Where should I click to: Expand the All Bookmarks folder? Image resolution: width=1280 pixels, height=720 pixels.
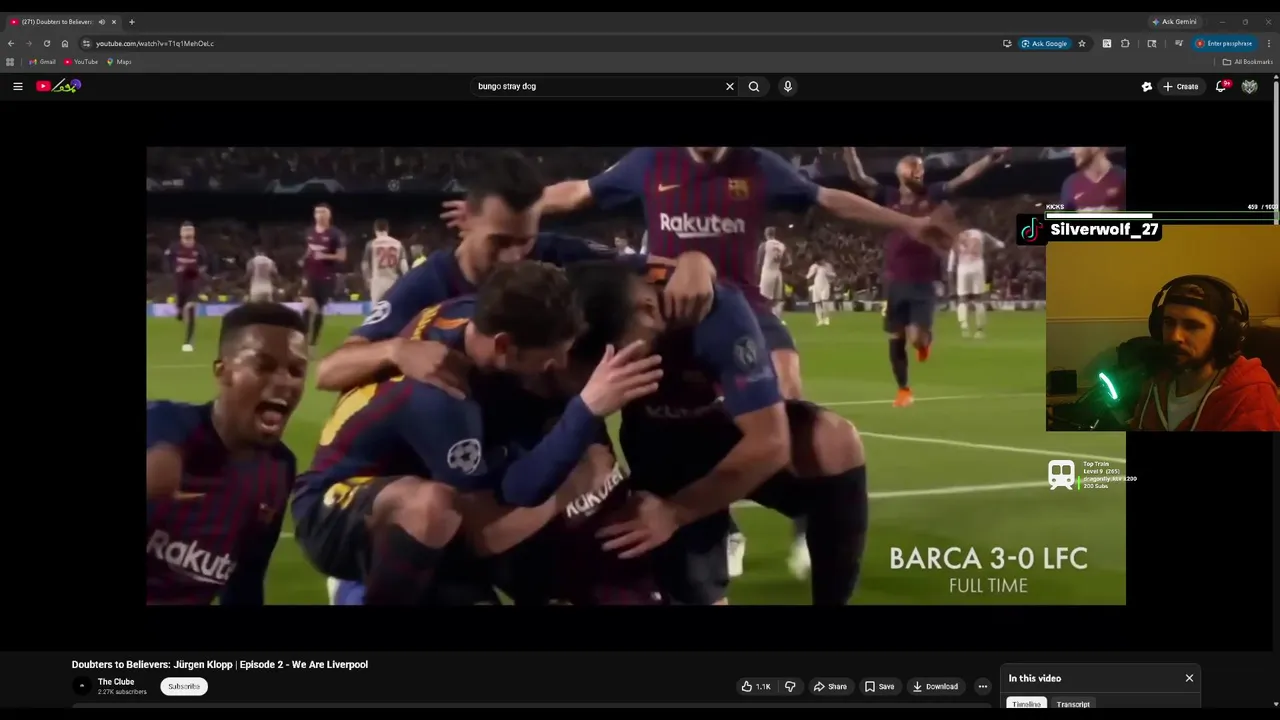point(1247,62)
